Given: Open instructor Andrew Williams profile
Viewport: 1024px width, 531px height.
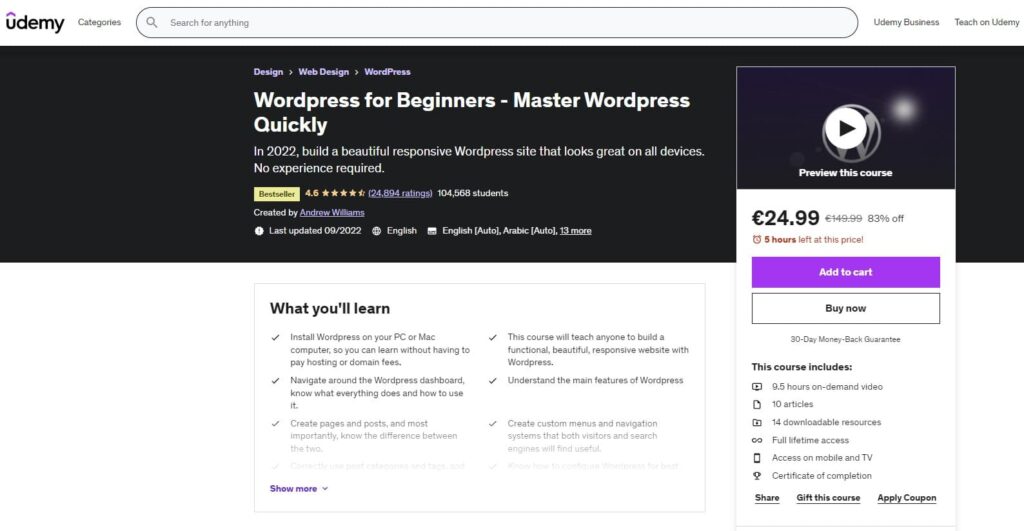Looking at the screenshot, I should [332, 212].
